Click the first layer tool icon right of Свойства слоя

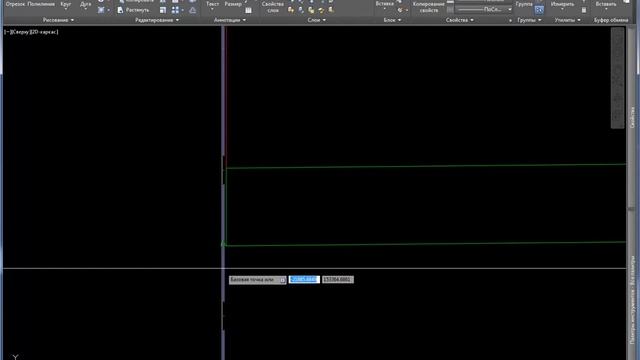click(x=291, y=10)
